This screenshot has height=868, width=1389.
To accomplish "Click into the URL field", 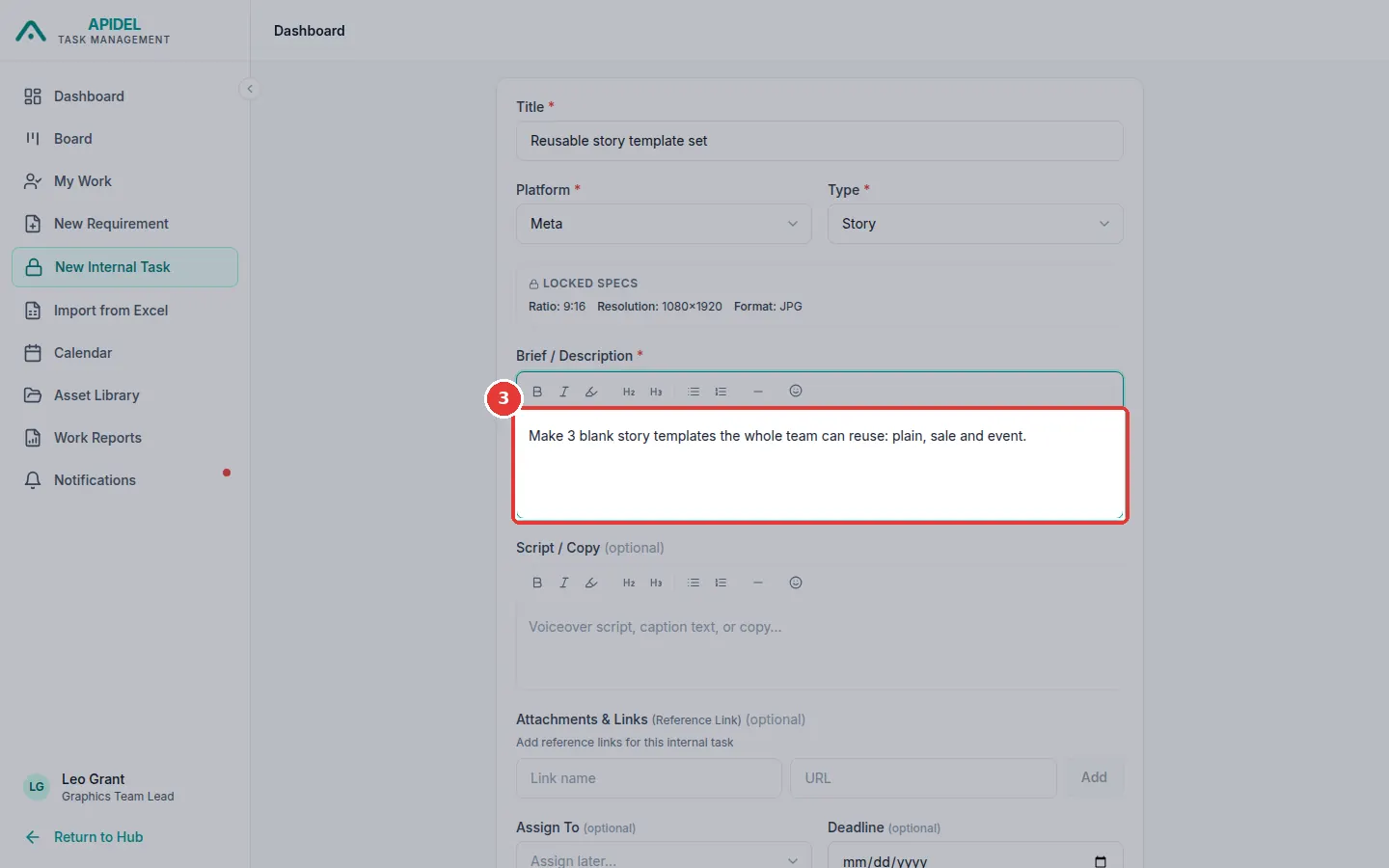I will click(924, 778).
